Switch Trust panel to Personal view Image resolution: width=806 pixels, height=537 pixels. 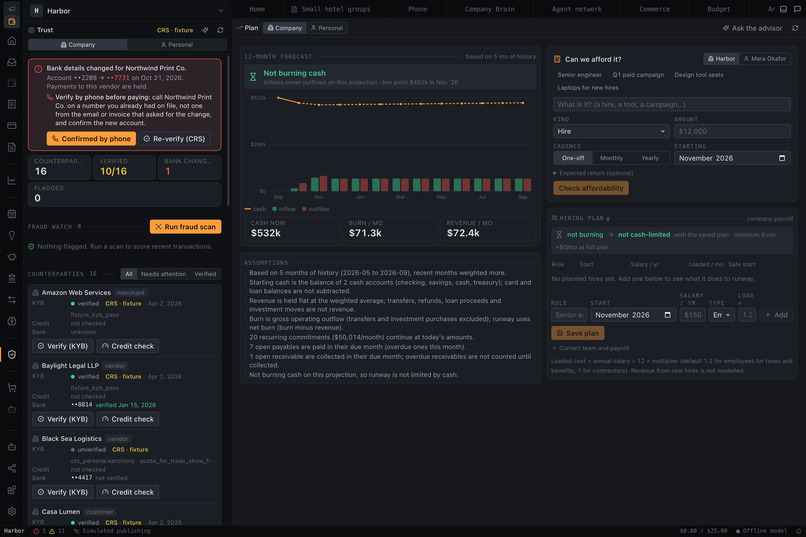click(x=177, y=45)
